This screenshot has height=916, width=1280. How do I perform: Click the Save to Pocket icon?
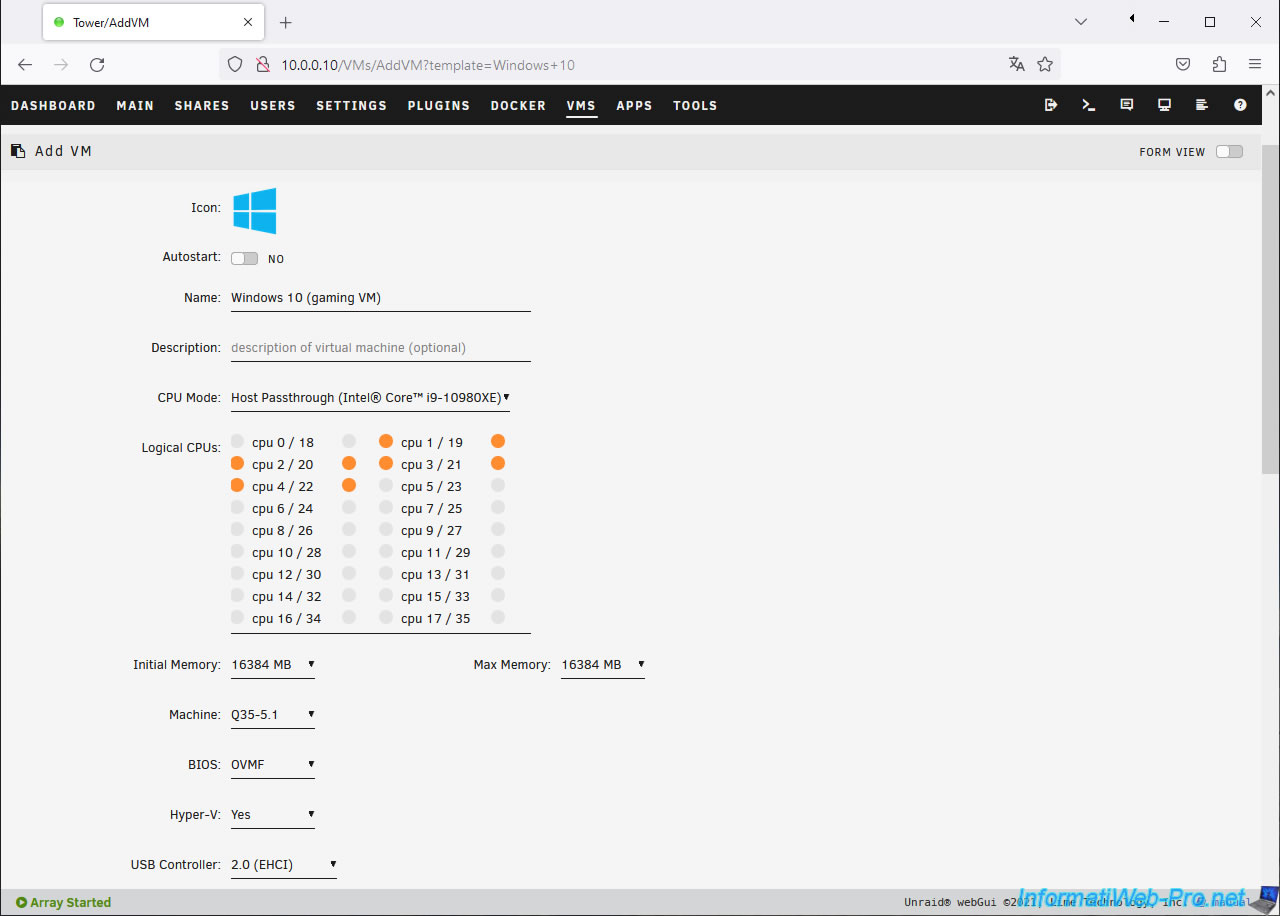1183,64
